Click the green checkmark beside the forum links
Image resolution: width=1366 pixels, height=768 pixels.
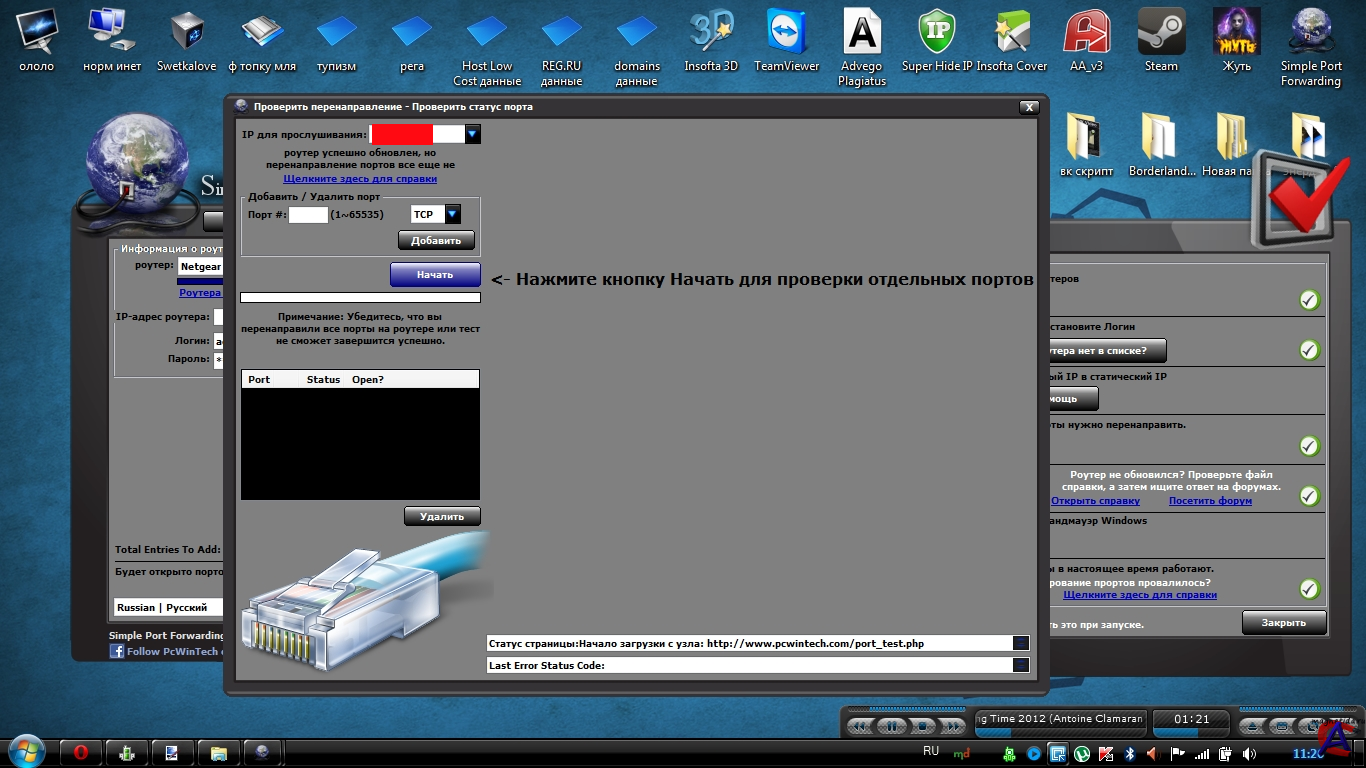pos(1309,496)
